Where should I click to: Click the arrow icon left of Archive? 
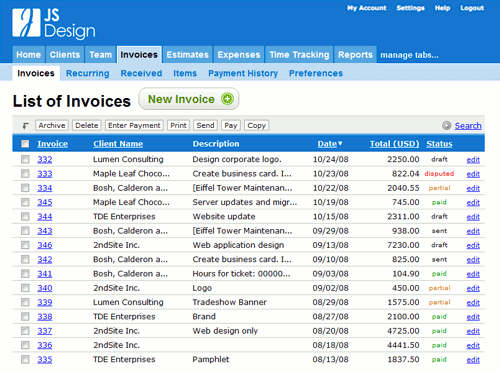25,126
